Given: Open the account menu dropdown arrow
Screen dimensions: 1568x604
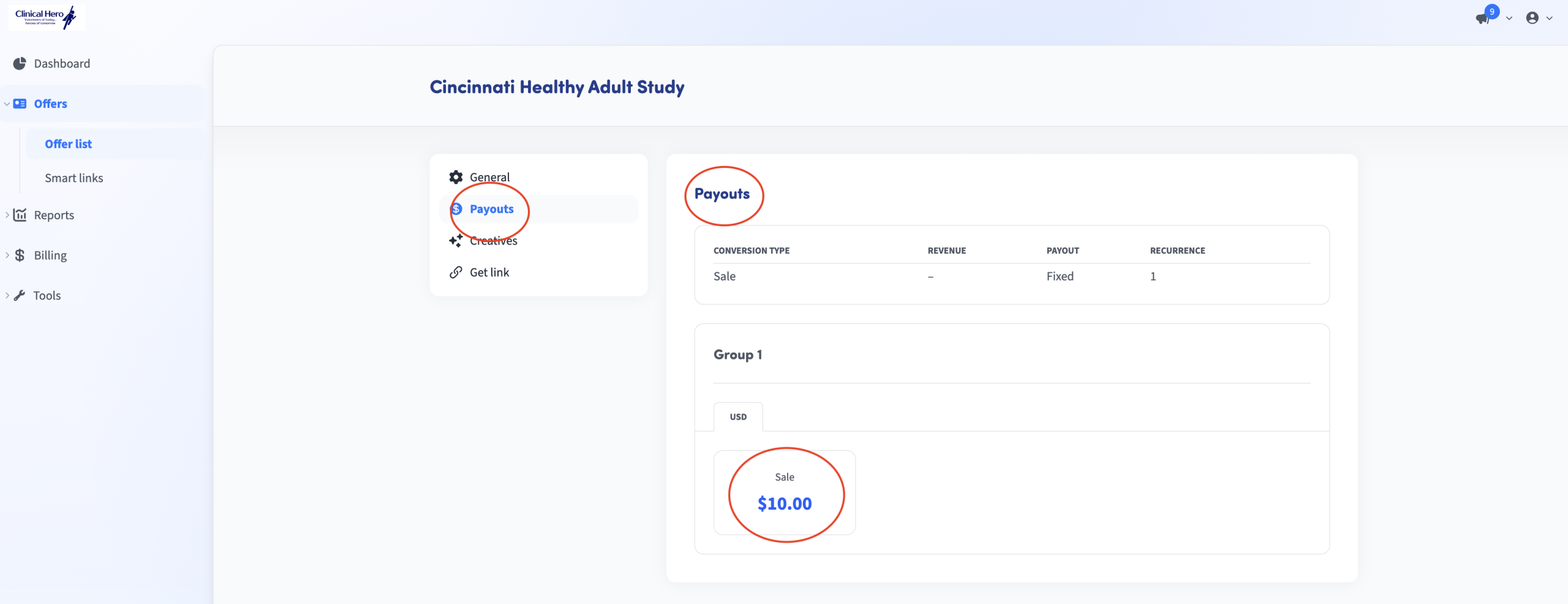Looking at the screenshot, I should pyautogui.click(x=1550, y=18).
